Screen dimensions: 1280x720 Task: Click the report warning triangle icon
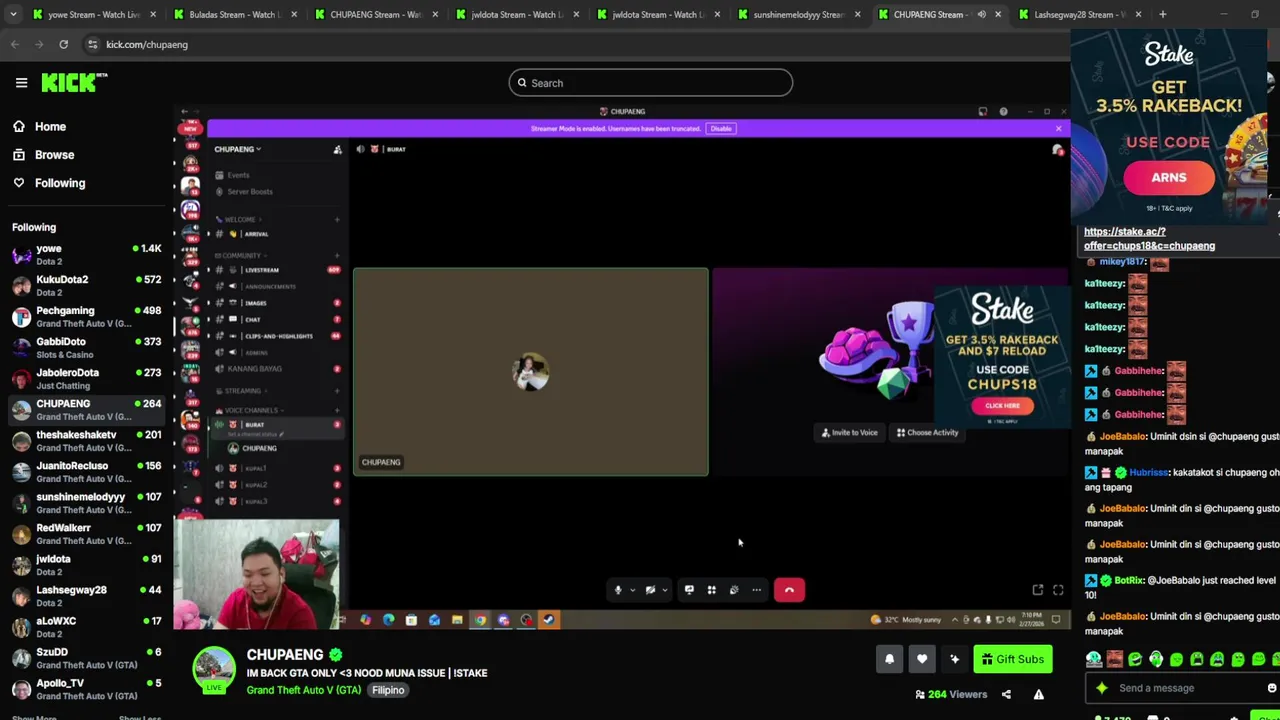(1038, 694)
